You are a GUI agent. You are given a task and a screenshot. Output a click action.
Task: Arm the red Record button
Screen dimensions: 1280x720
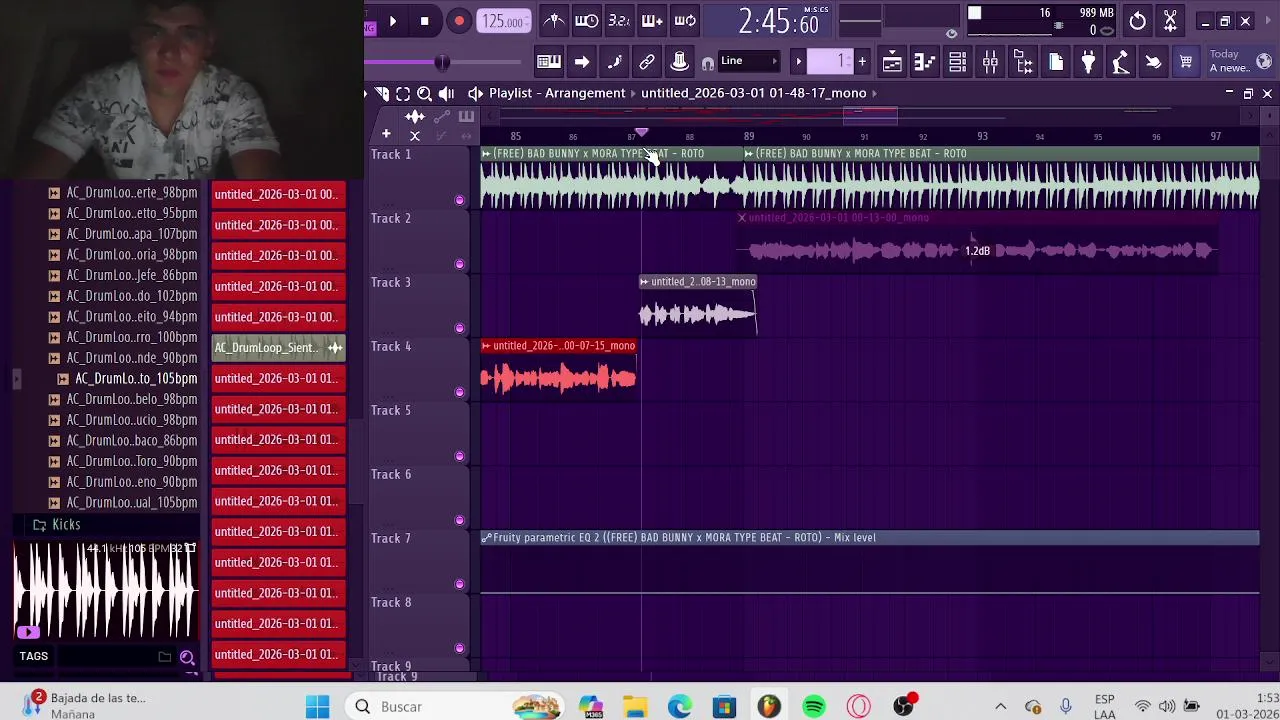point(458,21)
